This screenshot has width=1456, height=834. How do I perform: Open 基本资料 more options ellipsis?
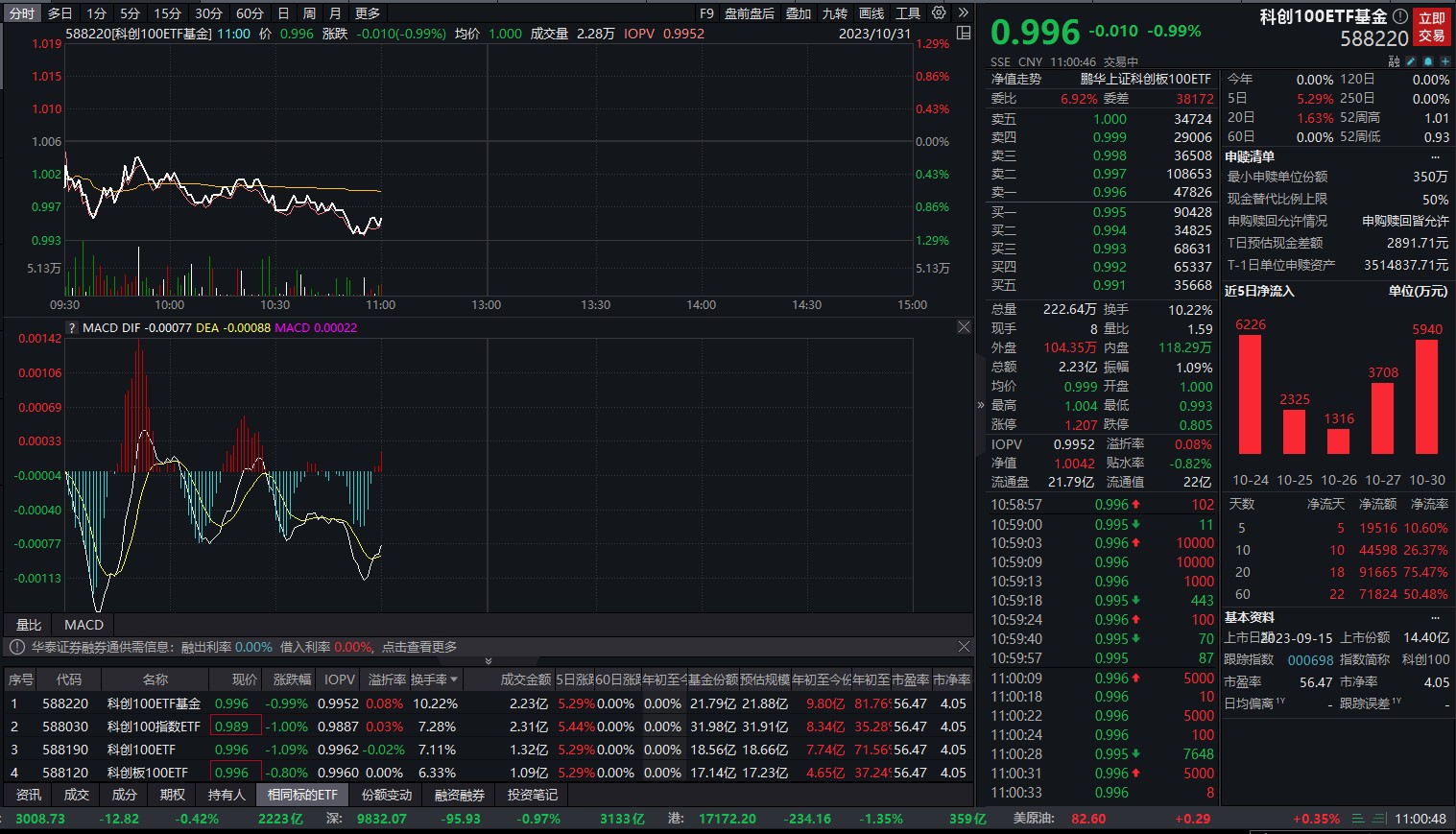click(x=1436, y=617)
